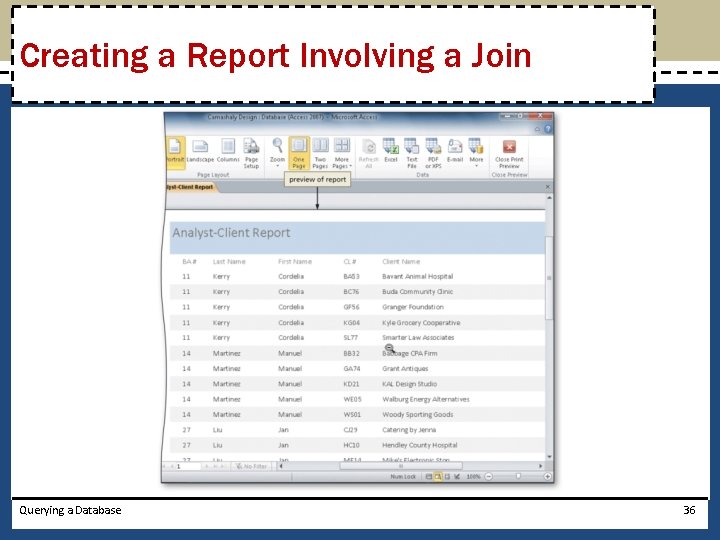
Task: Click the First Name column header
Action: point(295,262)
